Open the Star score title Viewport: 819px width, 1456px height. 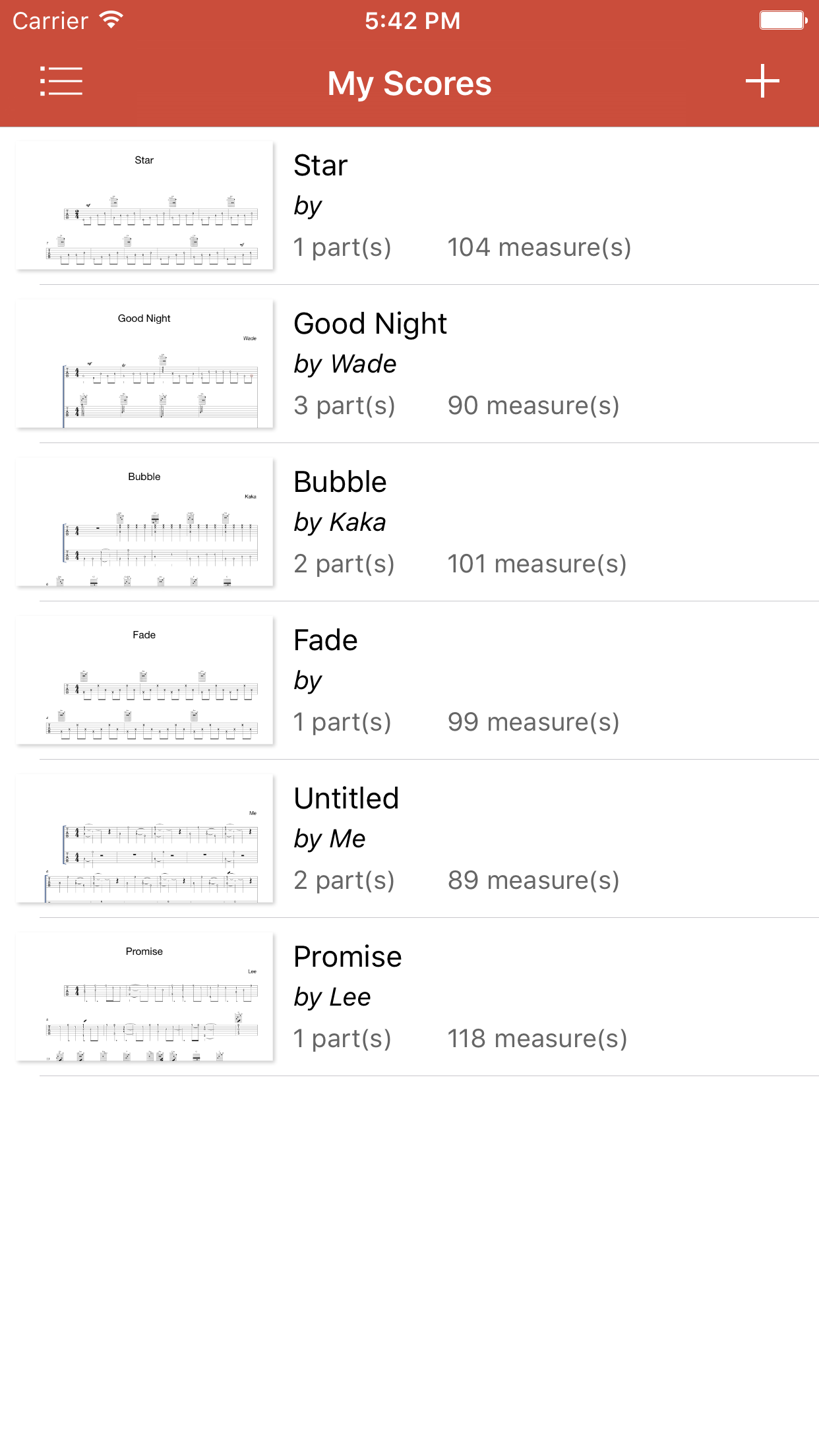(x=320, y=166)
